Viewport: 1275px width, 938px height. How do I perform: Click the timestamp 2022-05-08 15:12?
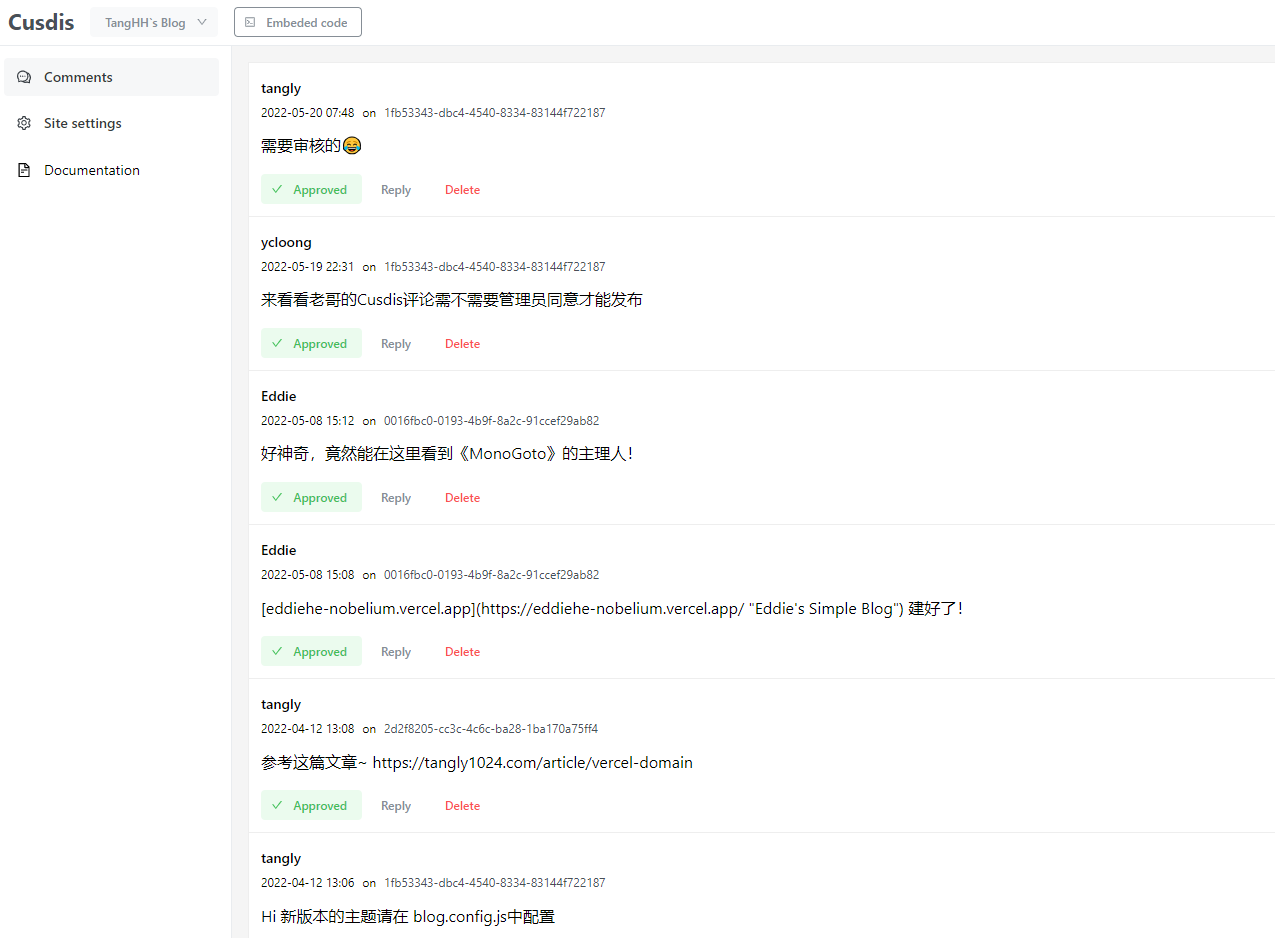click(307, 421)
